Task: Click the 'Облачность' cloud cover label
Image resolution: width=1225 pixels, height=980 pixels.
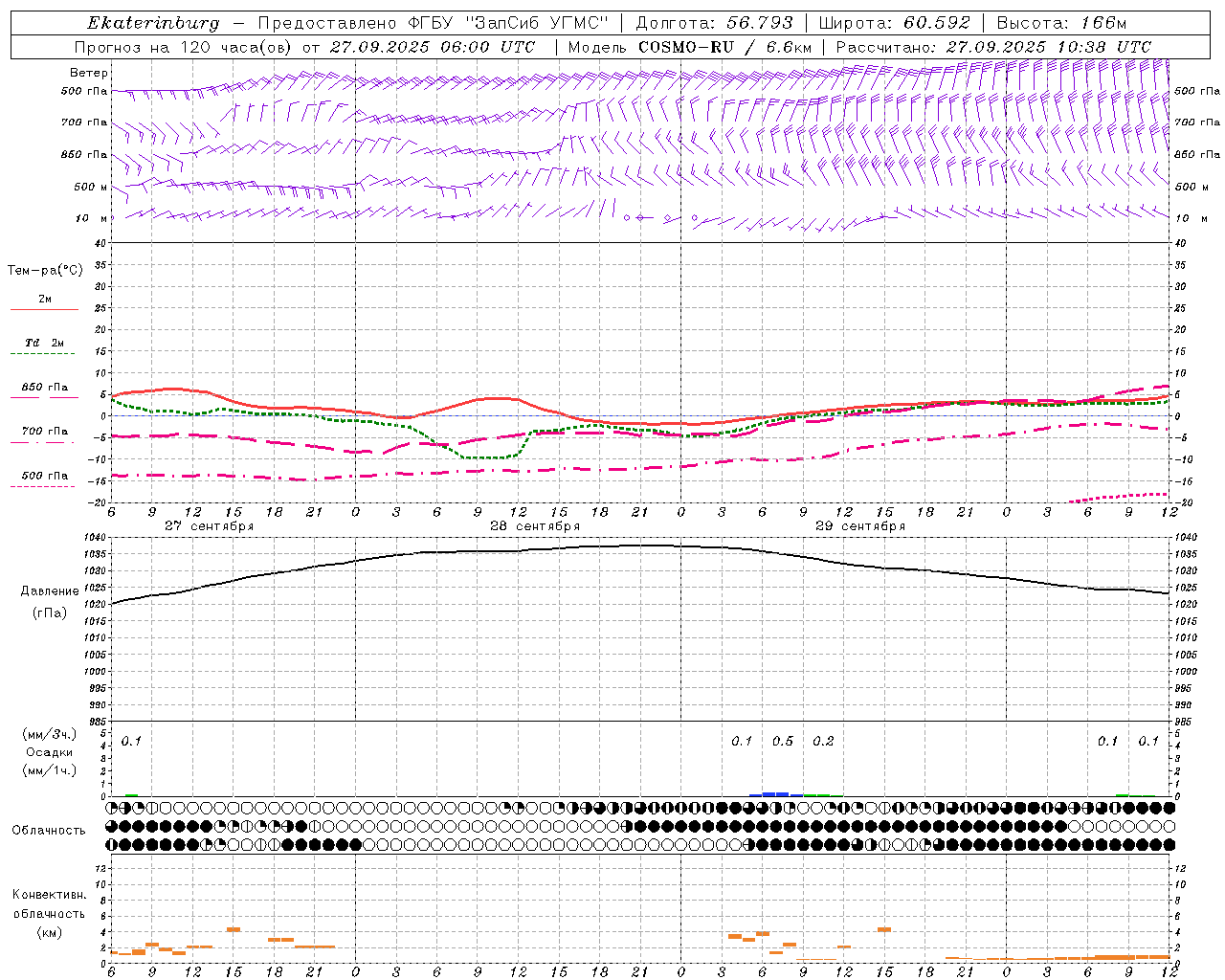Action: (x=49, y=831)
